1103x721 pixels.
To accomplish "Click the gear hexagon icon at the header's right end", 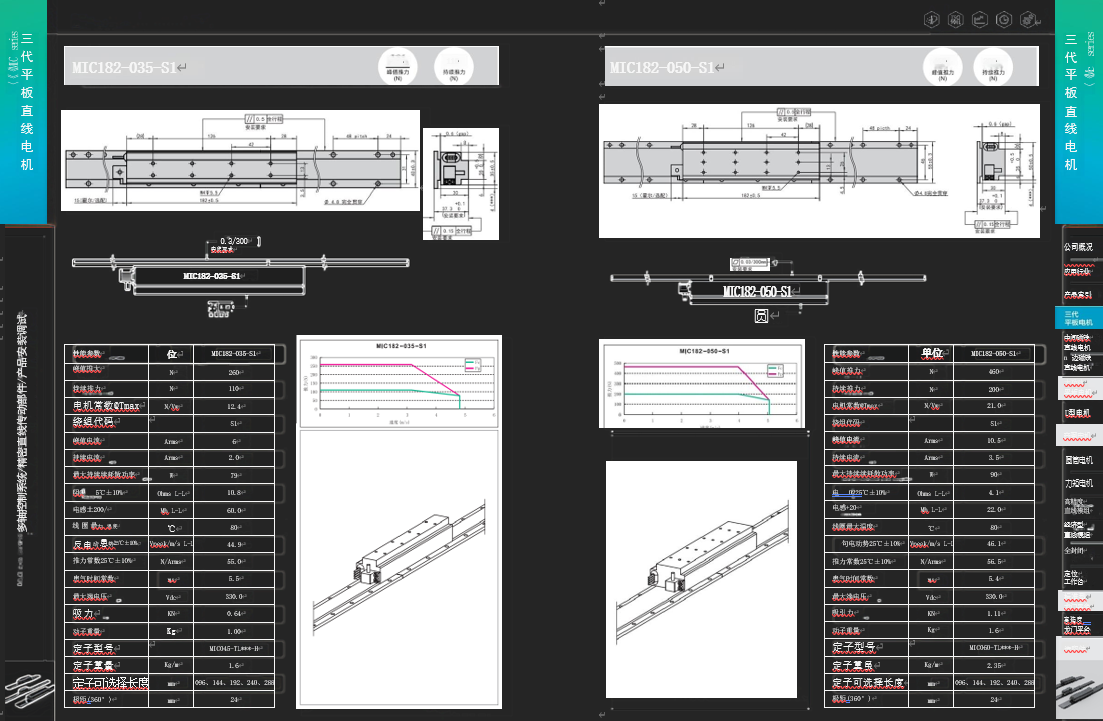I will (1028, 20).
